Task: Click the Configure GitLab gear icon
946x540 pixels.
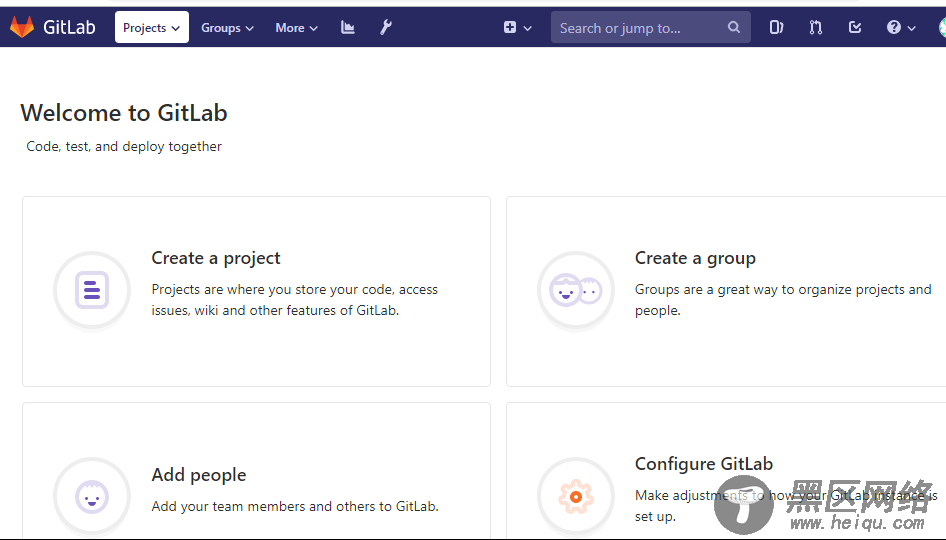Action: [576, 497]
